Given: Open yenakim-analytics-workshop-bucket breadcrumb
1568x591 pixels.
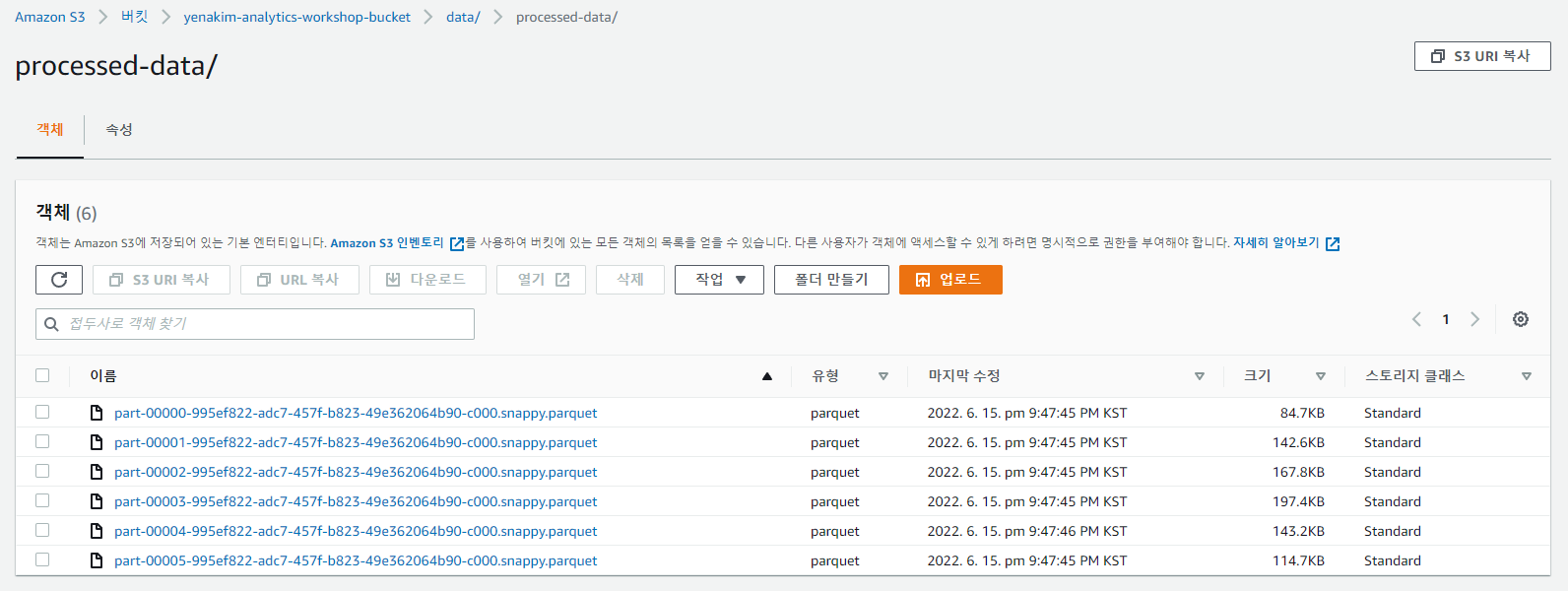Looking at the screenshot, I should [x=297, y=17].
